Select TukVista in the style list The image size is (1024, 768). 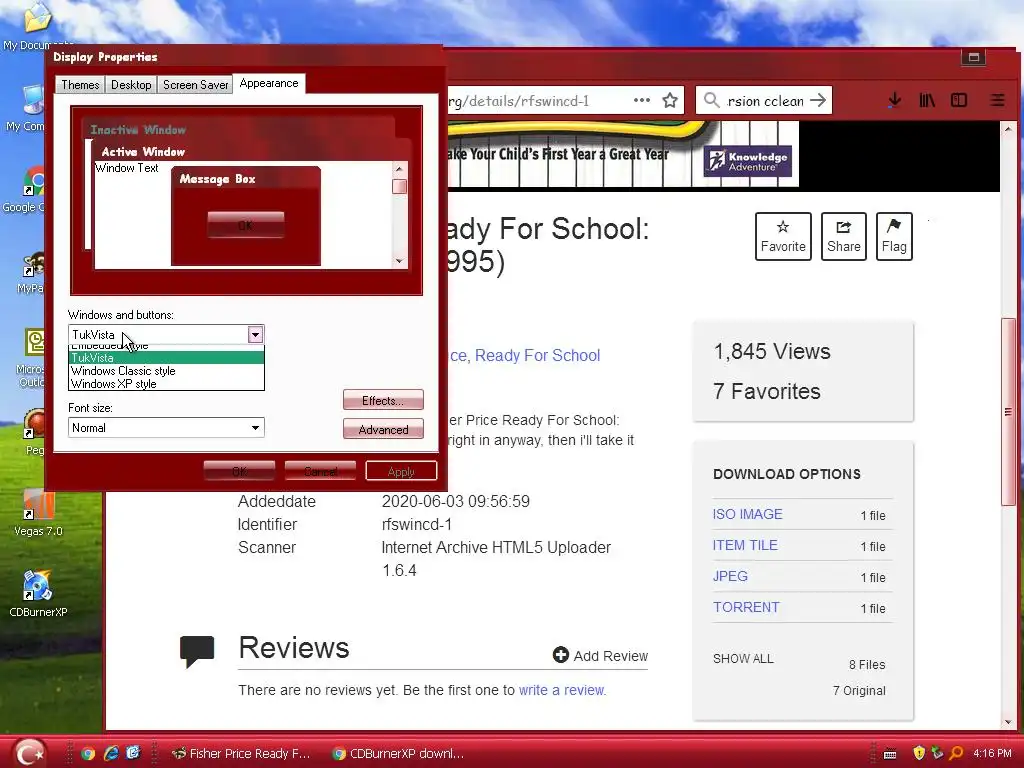(x=167, y=358)
